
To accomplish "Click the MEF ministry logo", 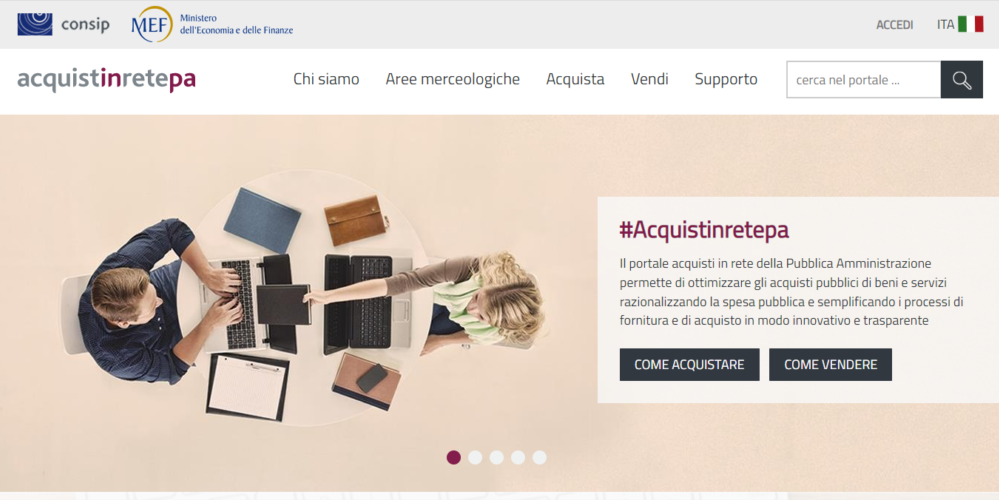I will click(212, 24).
